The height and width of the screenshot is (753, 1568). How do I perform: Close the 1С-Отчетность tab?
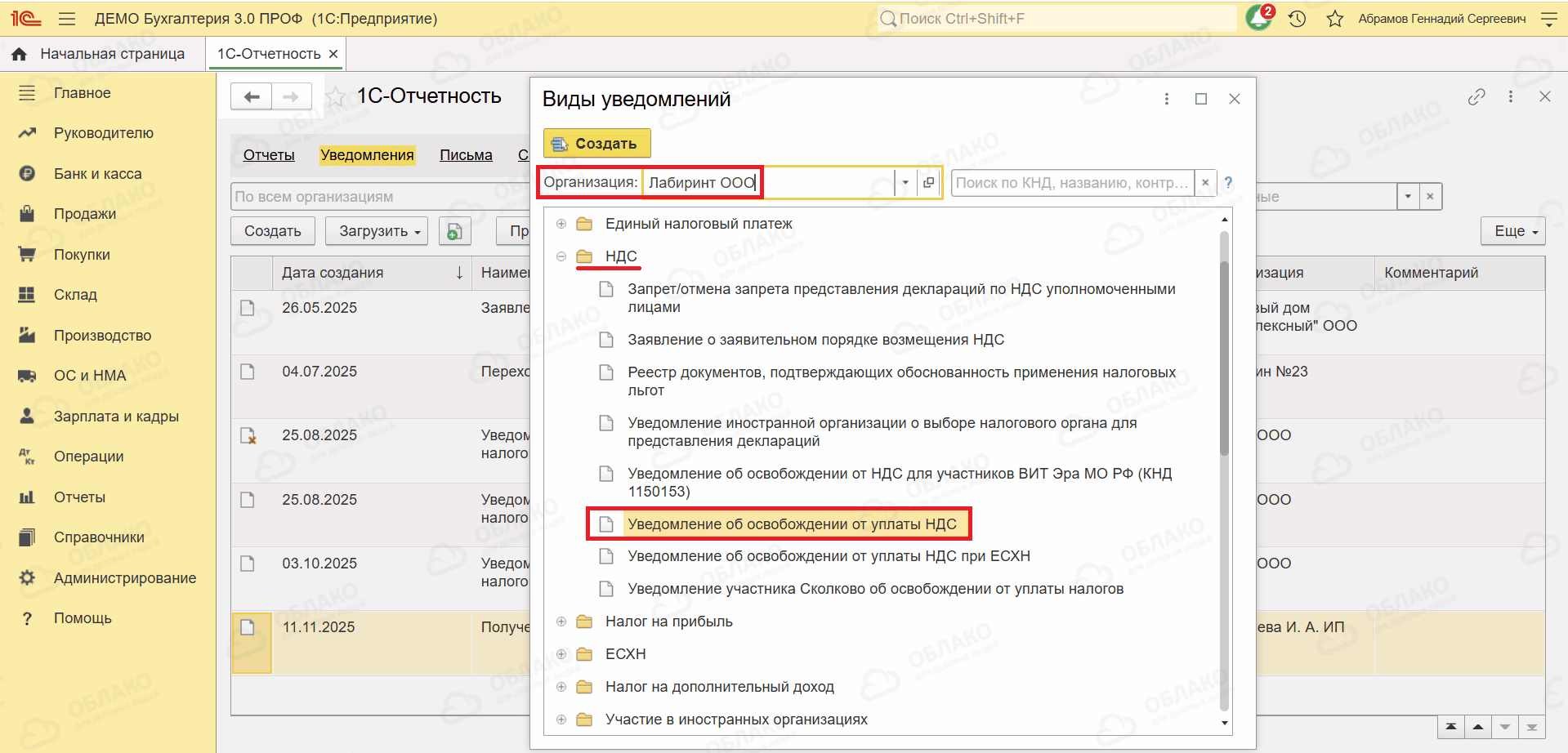click(x=333, y=54)
